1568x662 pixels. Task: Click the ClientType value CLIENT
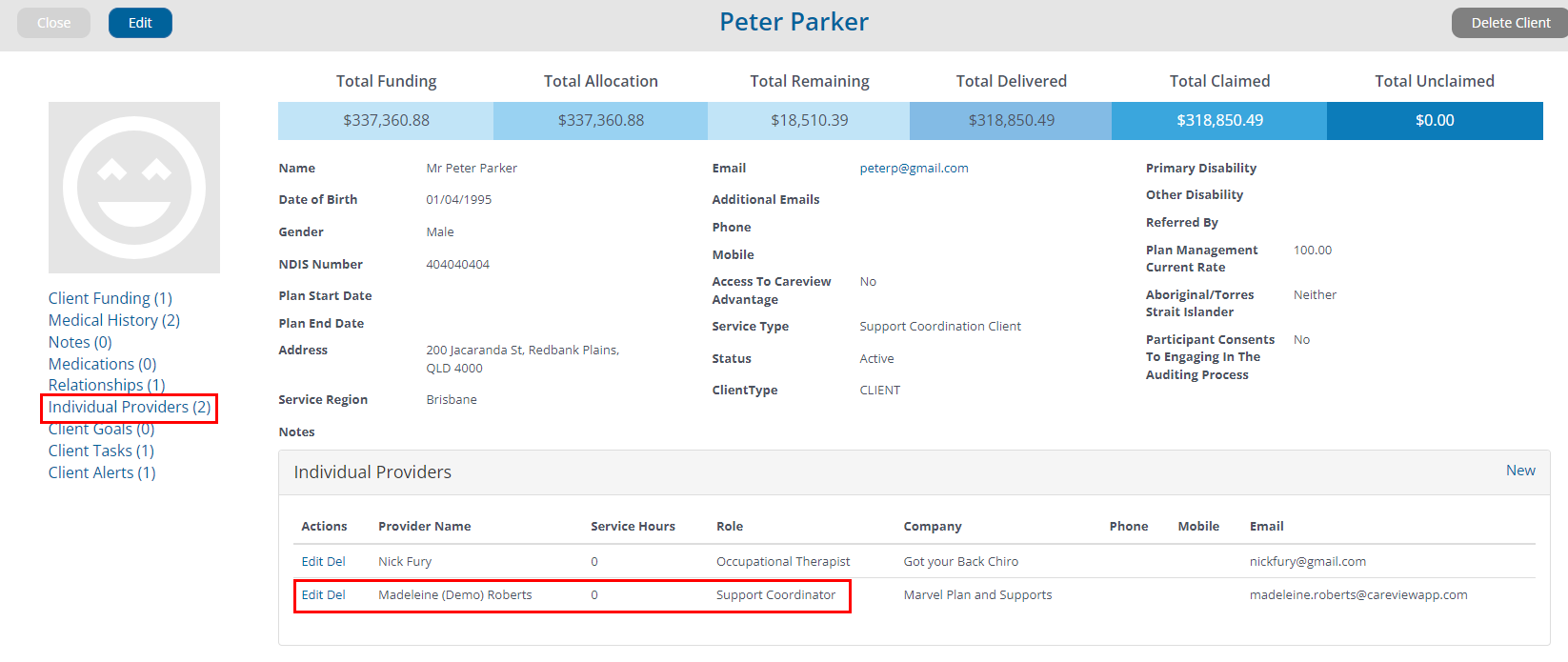click(880, 390)
